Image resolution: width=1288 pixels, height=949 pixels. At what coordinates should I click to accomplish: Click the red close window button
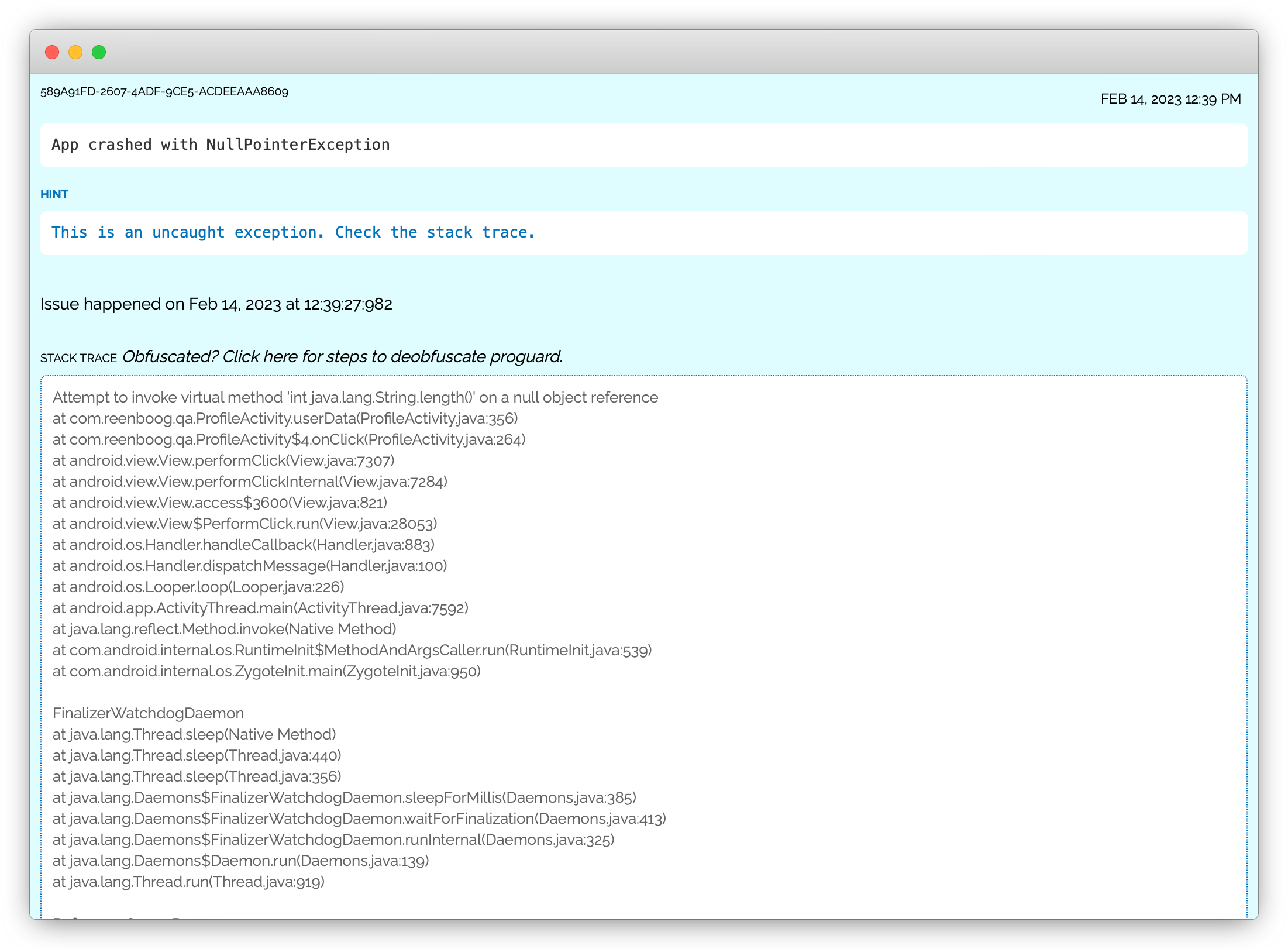pyautogui.click(x=52, y=52)
